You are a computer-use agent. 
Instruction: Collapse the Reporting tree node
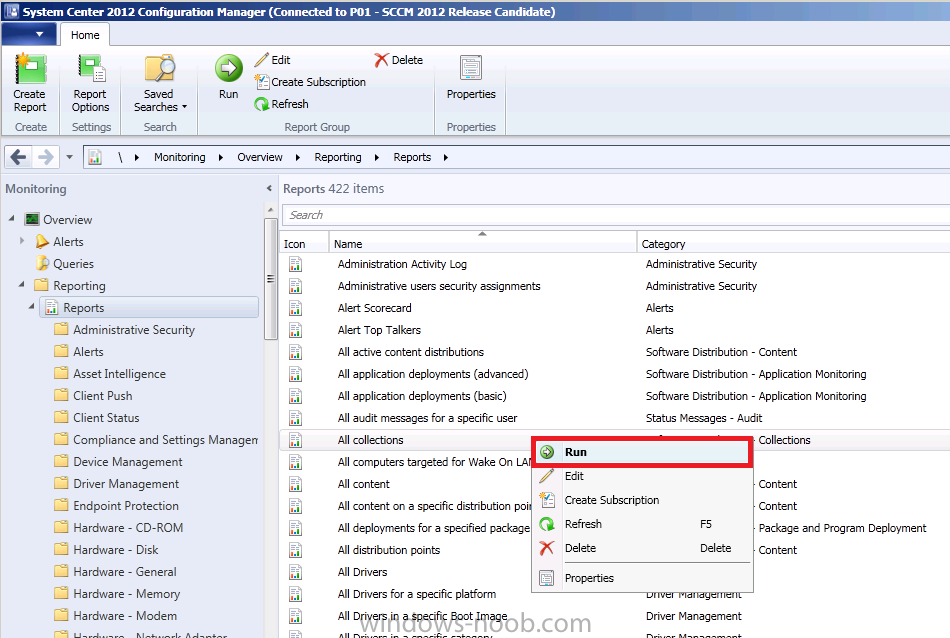click(x=22, y=284)
